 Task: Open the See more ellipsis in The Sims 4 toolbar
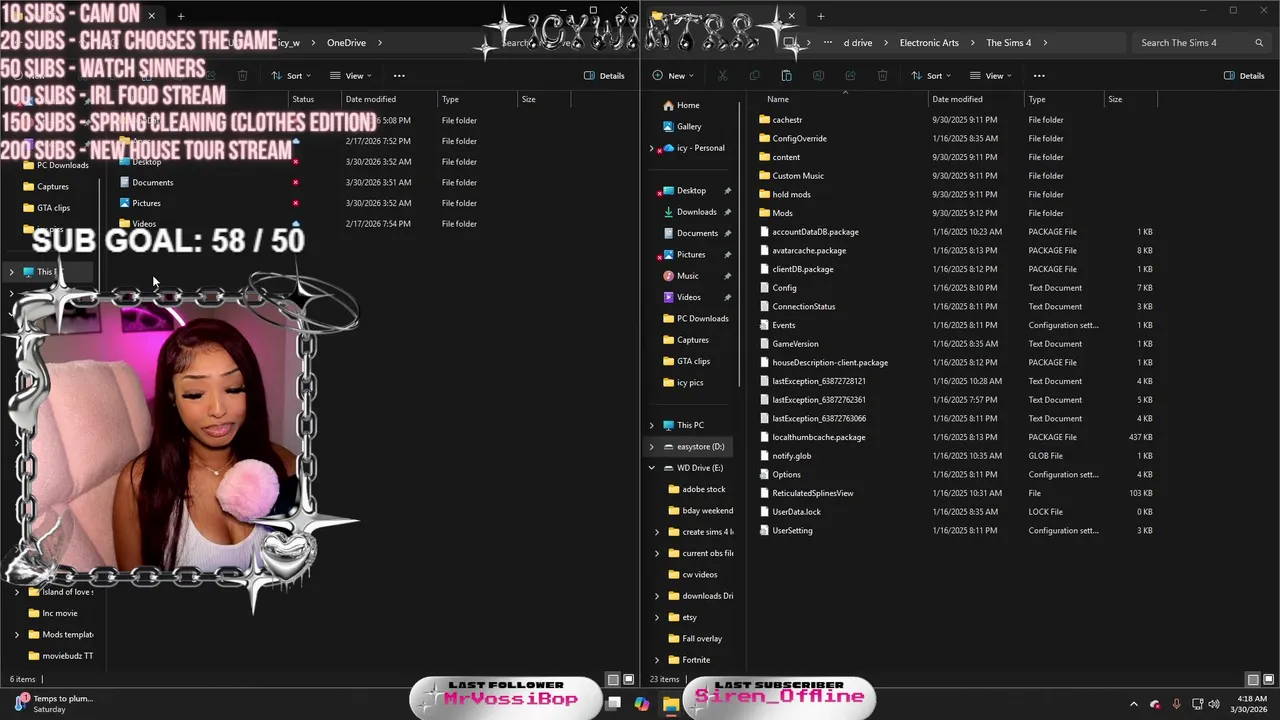(1039, 76)
